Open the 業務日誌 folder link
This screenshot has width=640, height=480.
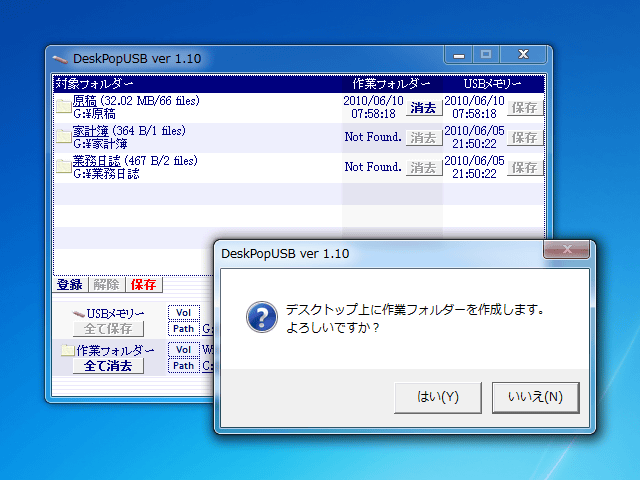[96, 161]
